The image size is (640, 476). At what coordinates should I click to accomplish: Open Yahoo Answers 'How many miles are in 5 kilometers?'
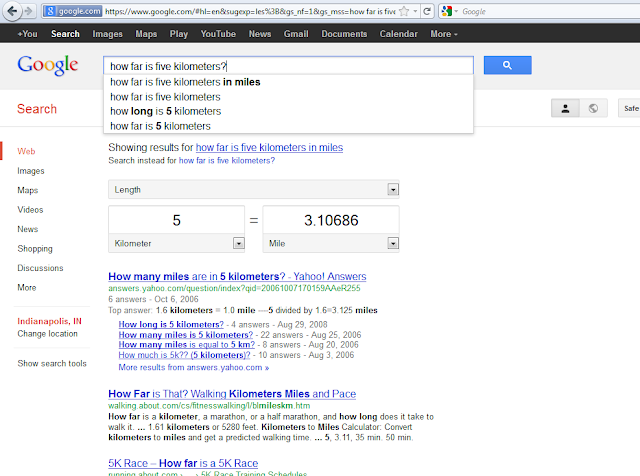[x=237, y=276]
